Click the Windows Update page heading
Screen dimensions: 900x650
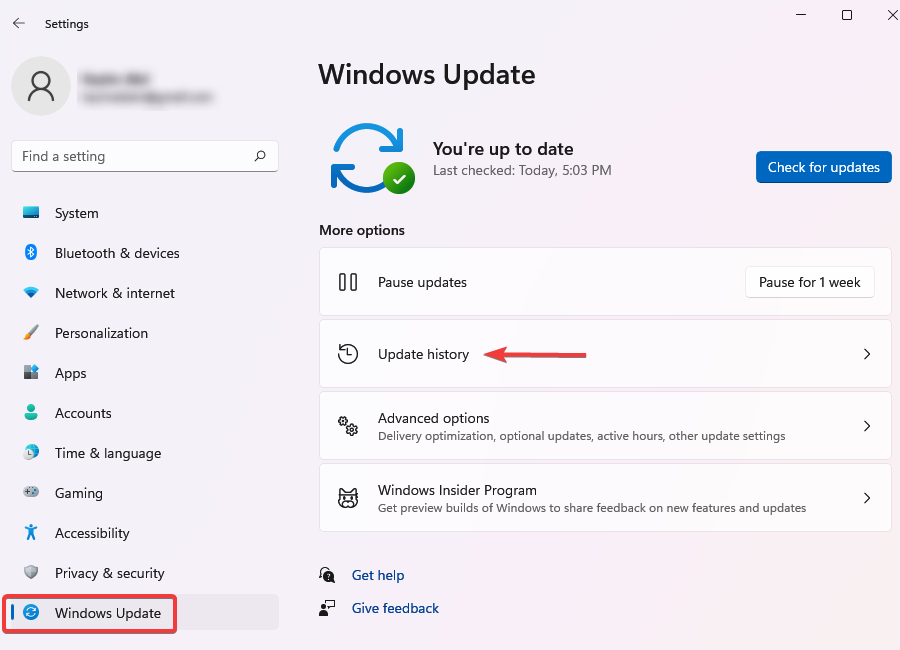tap(426, 75)
